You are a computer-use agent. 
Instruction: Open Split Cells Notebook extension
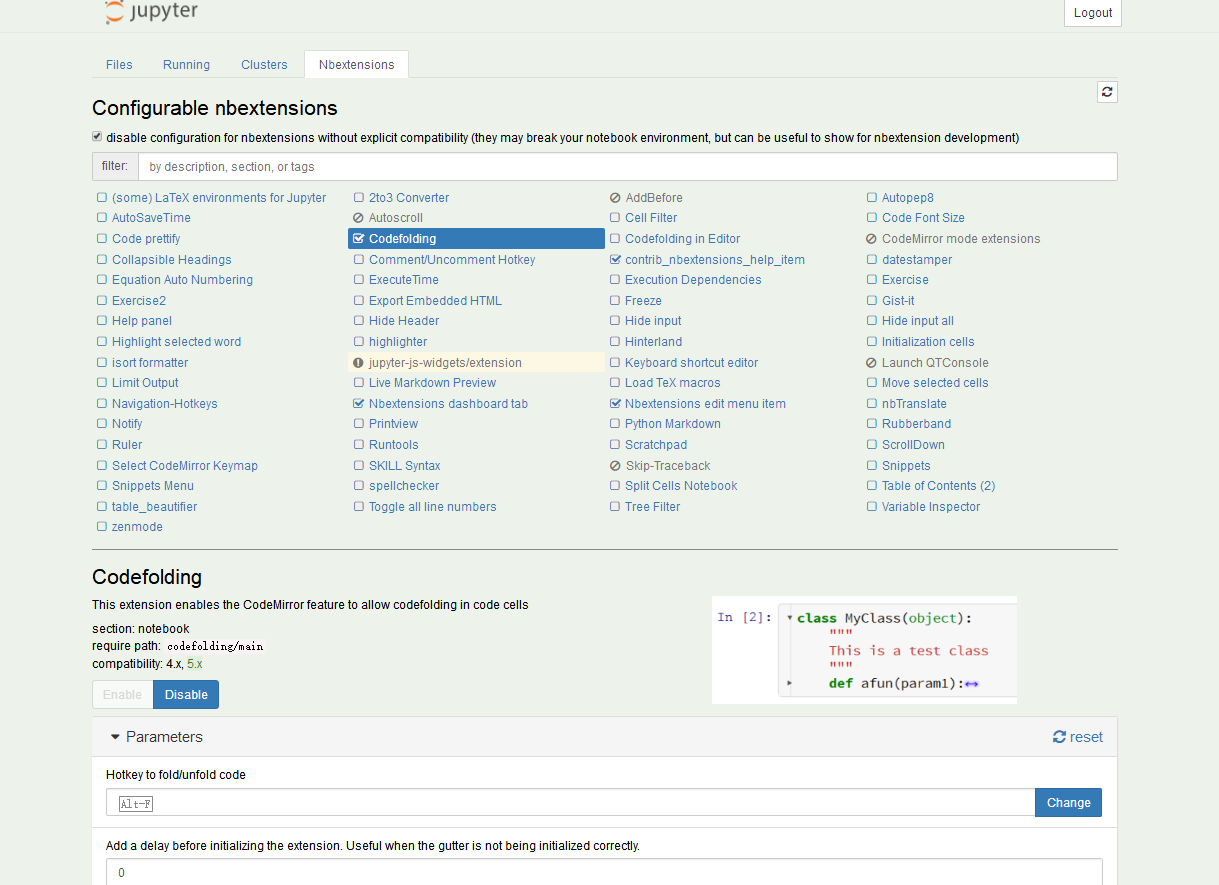pos(681,486)
